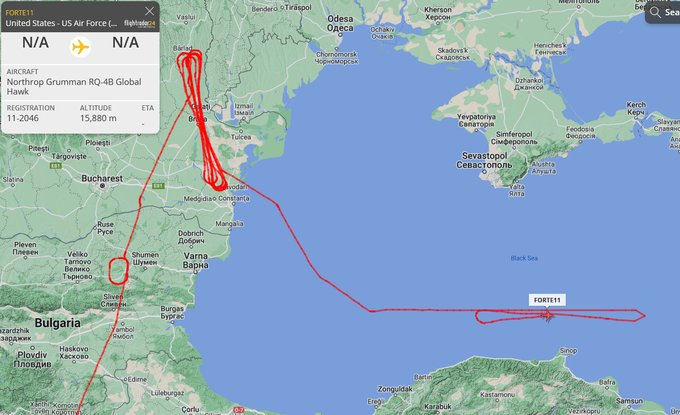Select the FORTE11 aircraft icon on map
This screenshot has height=415, width=680.
click(x=548, y=316)
